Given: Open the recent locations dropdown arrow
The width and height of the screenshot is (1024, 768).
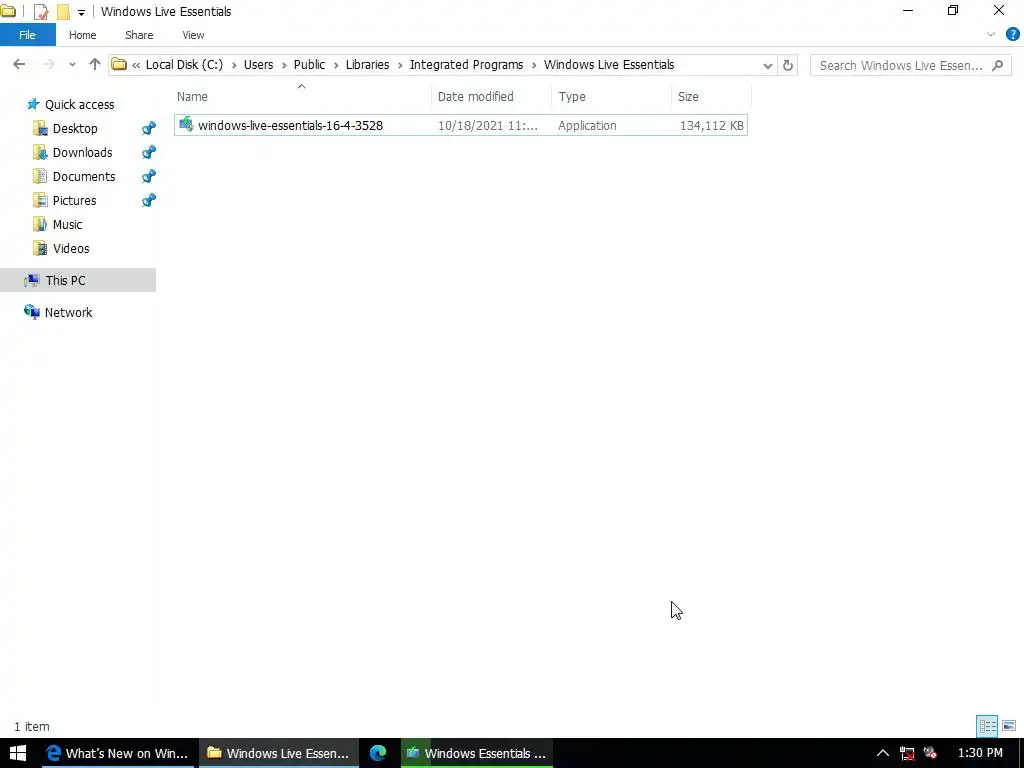Looking at the screenshot, I should [x=72, y=65].
